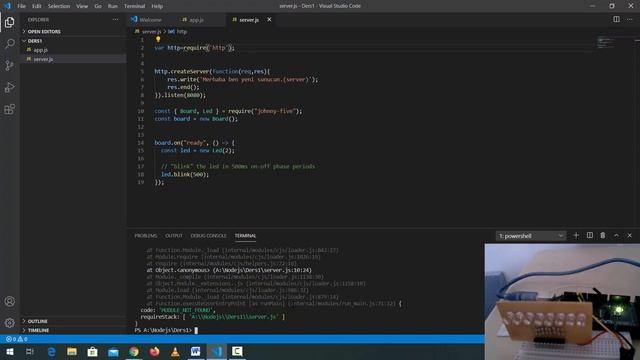Switch to the app.js editor tab
Viewport: 640px width, 360px height.
(196, 20)
